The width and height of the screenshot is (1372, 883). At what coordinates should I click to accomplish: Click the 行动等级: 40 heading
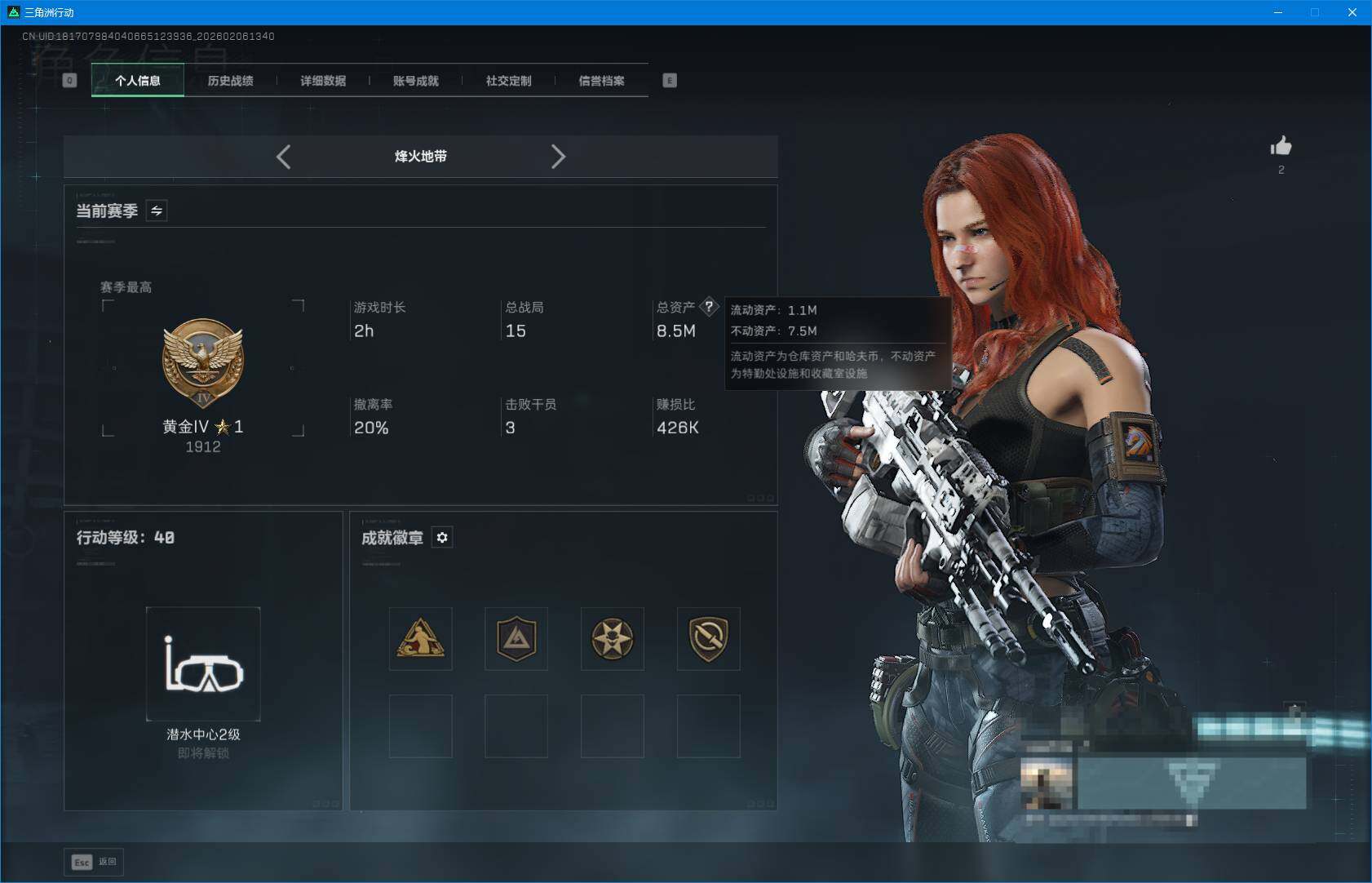[126, 538]
